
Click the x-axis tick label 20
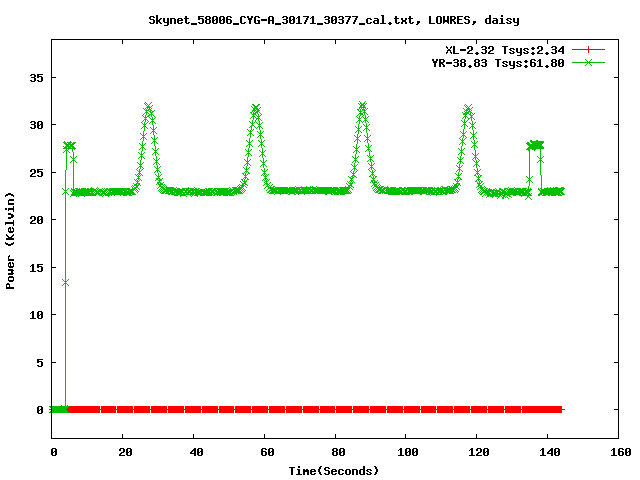(x=125, y=452)
